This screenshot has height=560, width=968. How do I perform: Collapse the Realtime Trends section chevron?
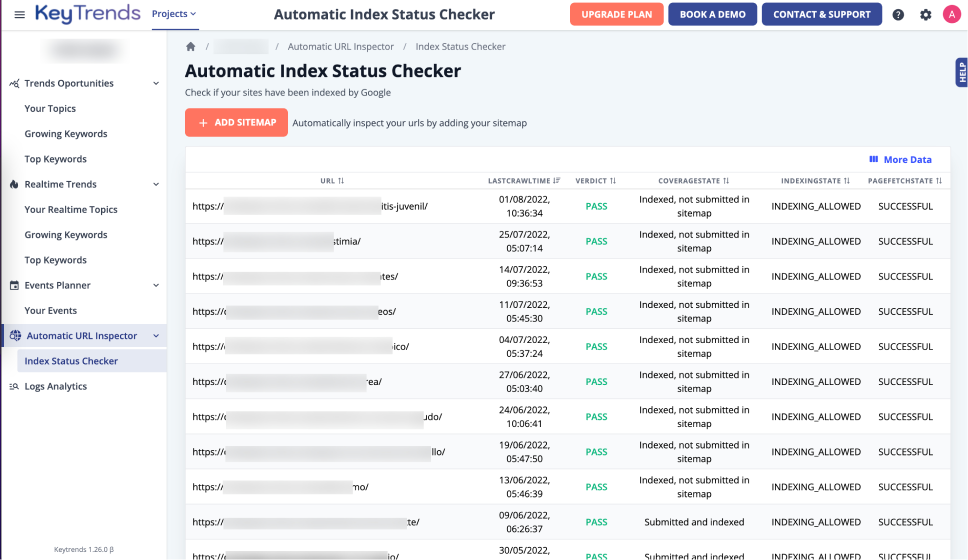pos(156,184)
